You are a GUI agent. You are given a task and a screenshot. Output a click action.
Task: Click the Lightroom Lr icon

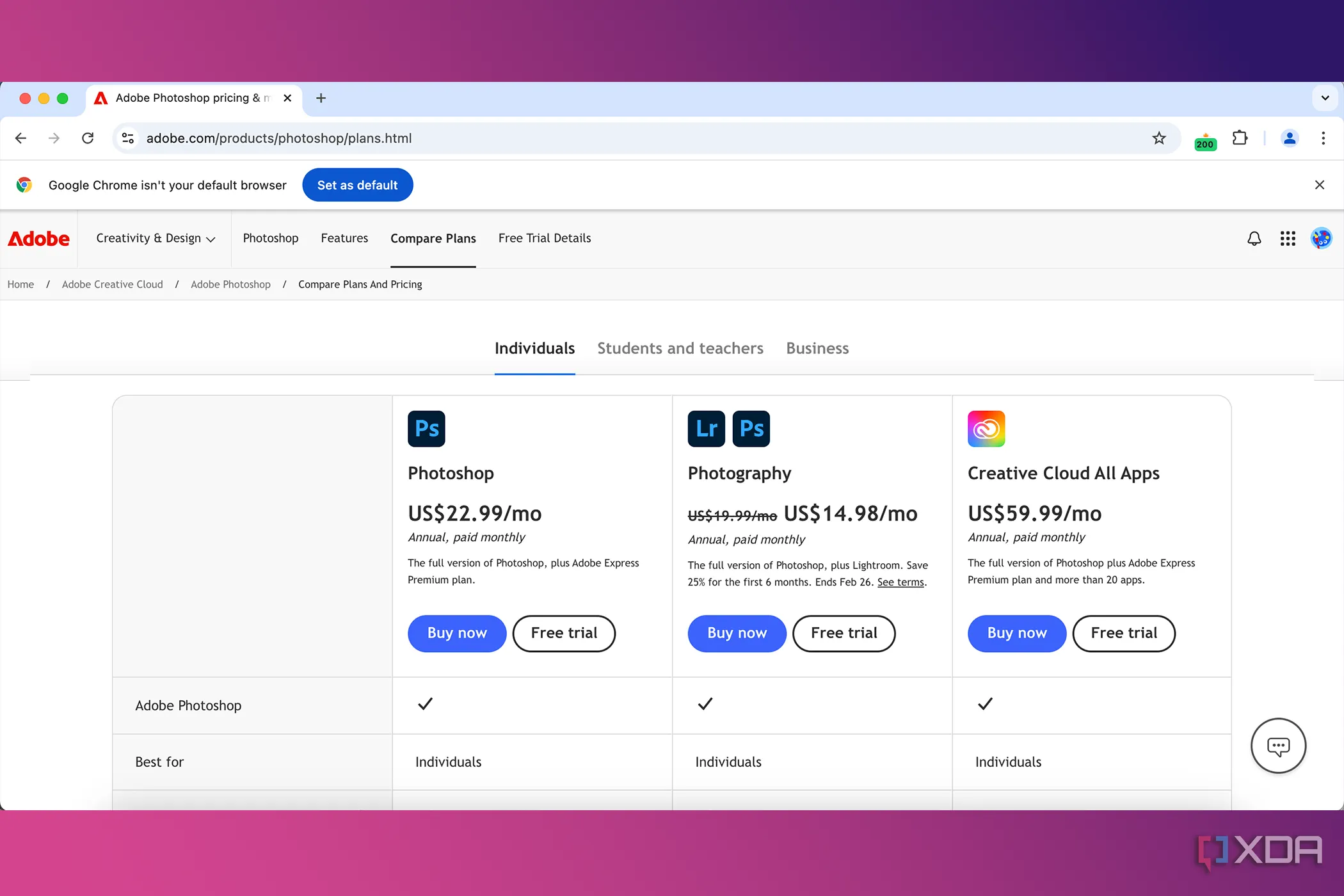point(706,428)
